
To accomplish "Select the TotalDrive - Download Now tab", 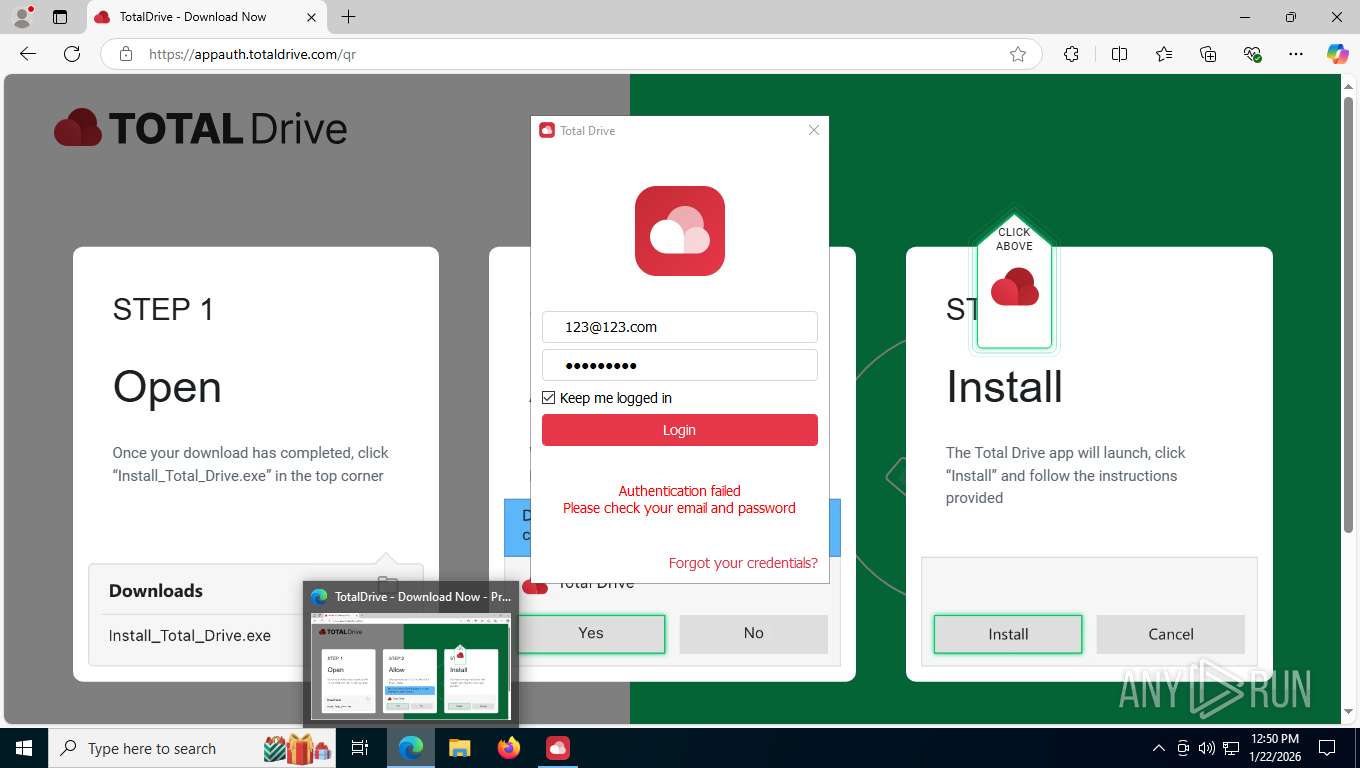I will pos(205,17).
